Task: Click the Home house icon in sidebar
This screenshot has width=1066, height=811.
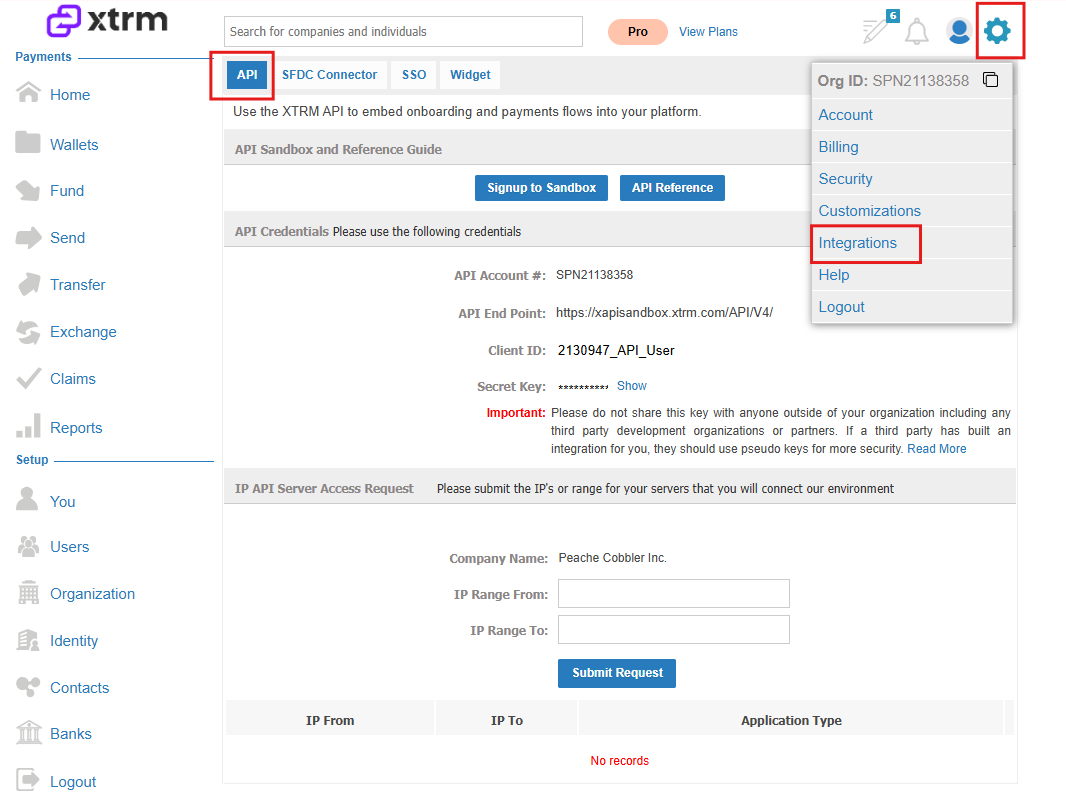Action: click(28, 92)
